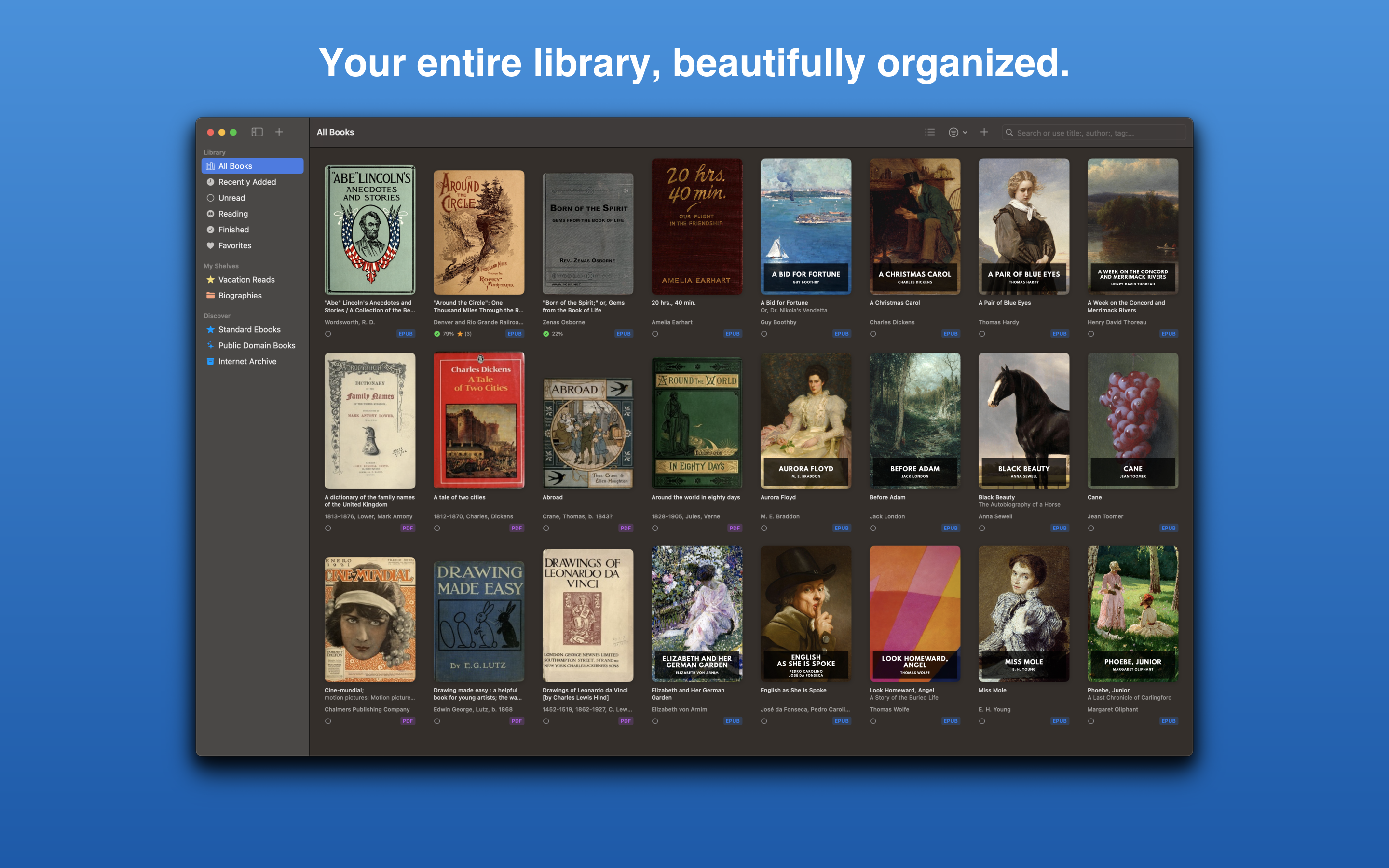The height and width of the screenshot is (868, 1389).
Task: Open the filter dropdown chevron in the toolbar
Action: [964, 132]
